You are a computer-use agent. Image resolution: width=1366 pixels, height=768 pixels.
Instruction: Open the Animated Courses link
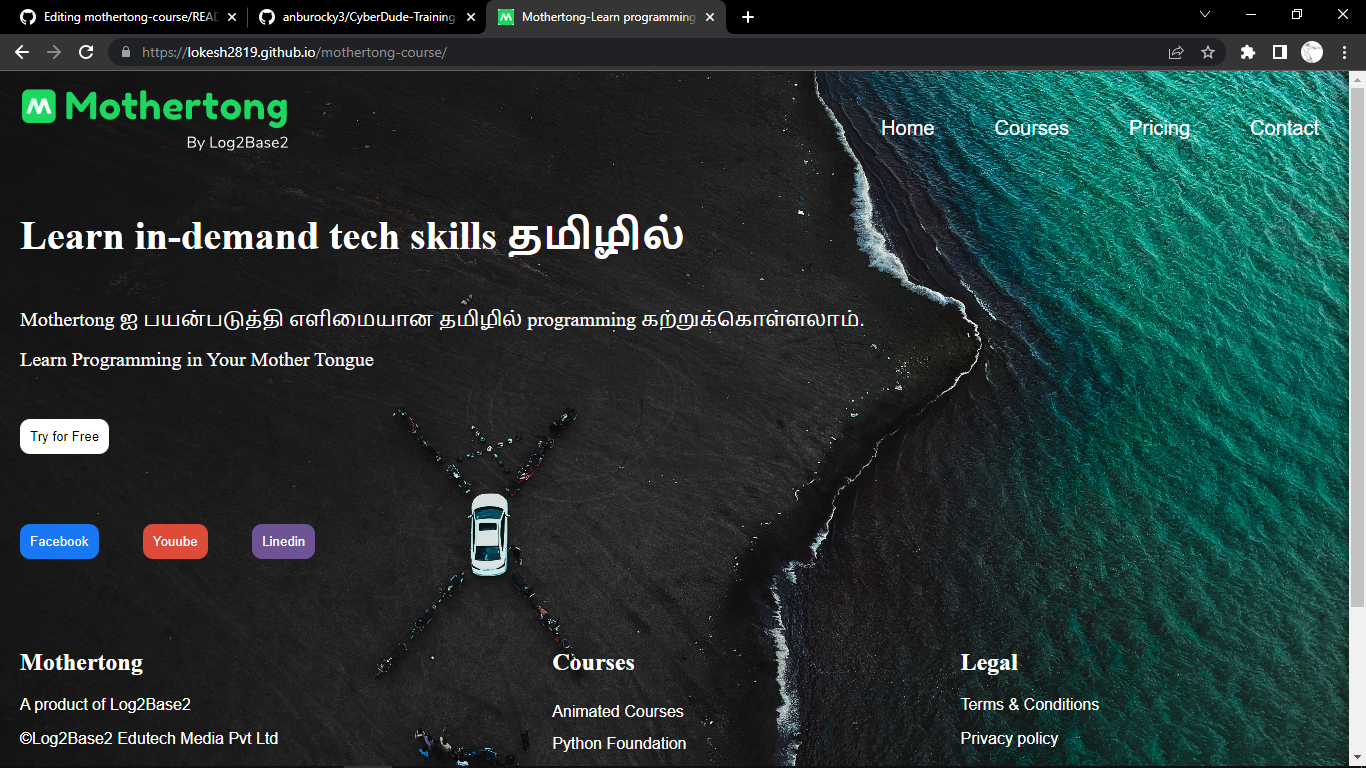[x=618, y=711]
